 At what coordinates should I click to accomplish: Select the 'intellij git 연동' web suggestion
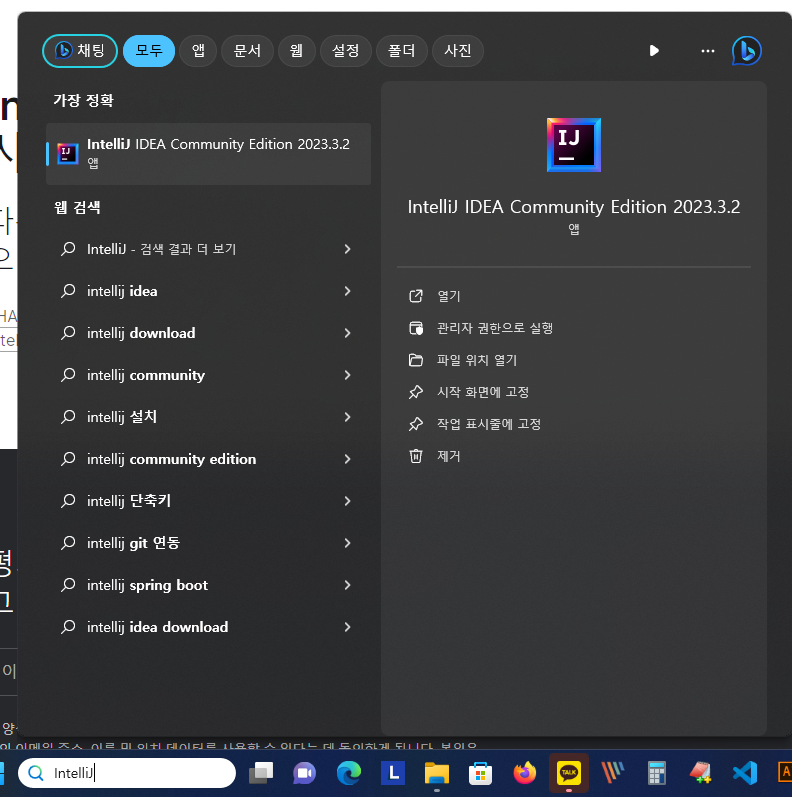(208, 543)
